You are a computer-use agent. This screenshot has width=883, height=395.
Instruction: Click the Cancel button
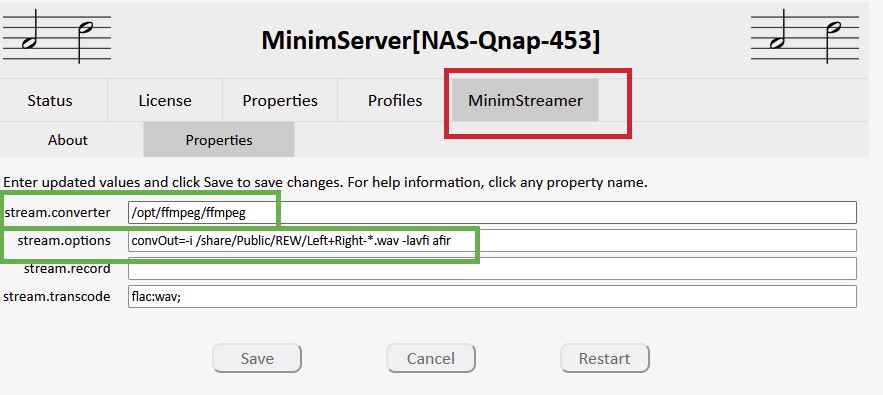[x=431, y=358]
